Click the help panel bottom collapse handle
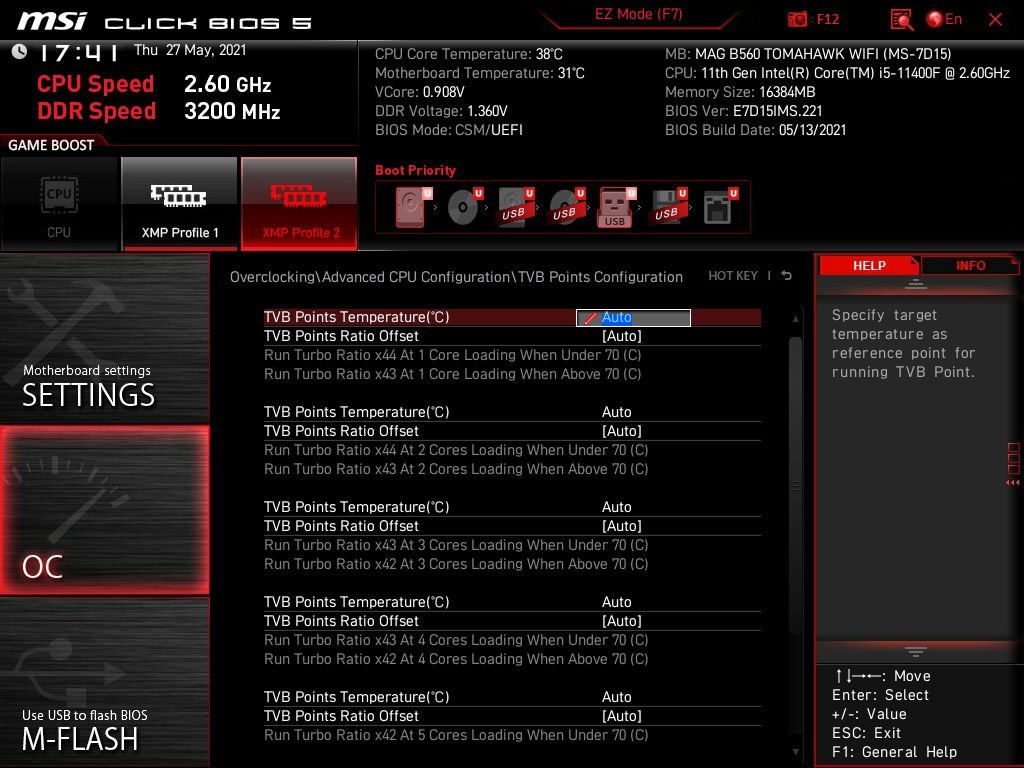 pyautogui.click(x=915, y=652)
